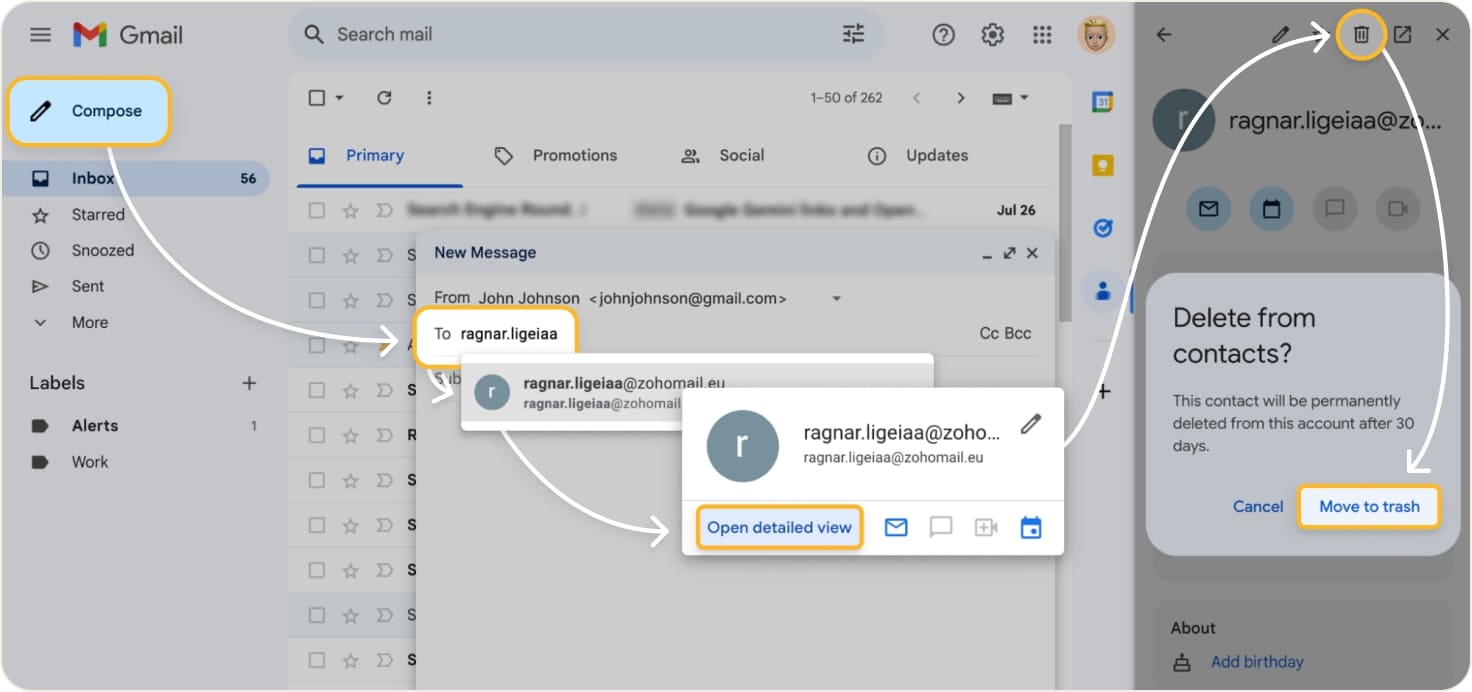Switch to the Promotions tab
This screenshot has height=692, width=1472.
click(x=574, y=155)
